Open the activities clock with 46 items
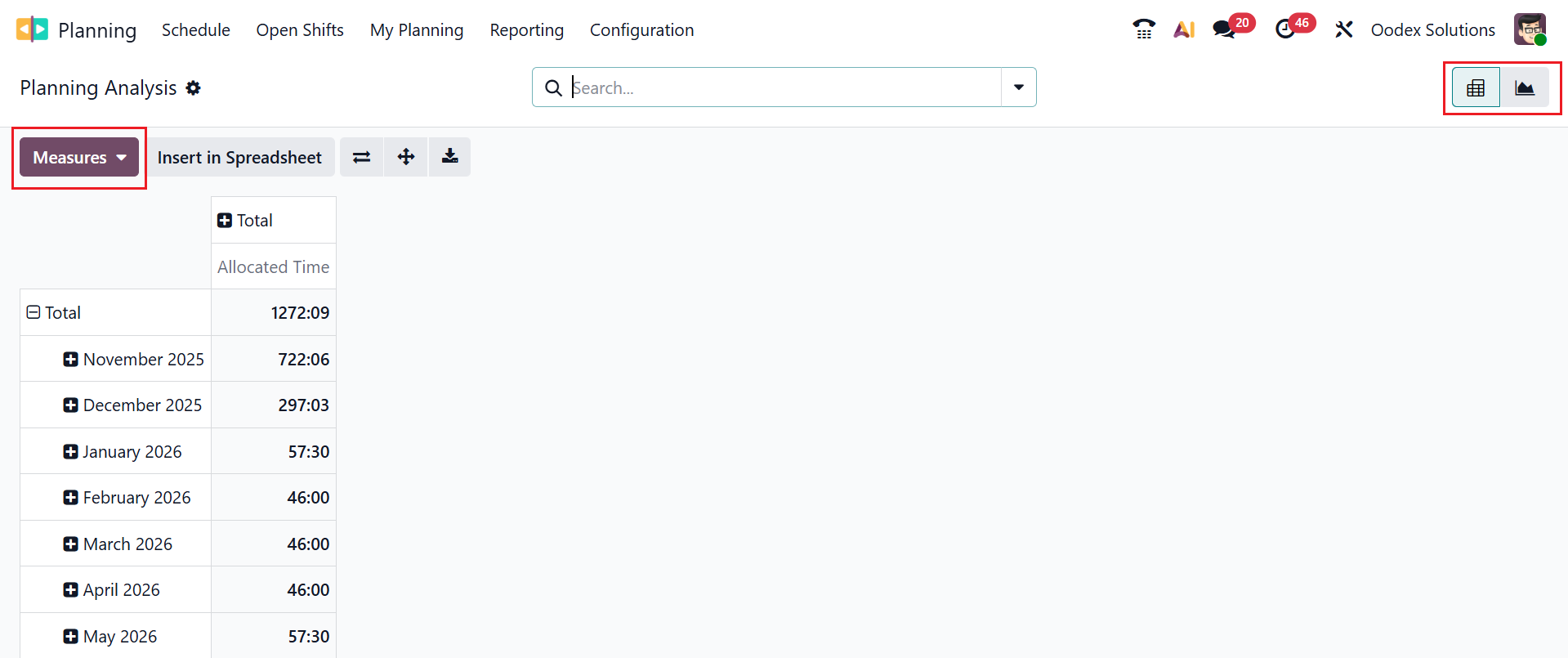The image size is (1568, 658). 1286,29
